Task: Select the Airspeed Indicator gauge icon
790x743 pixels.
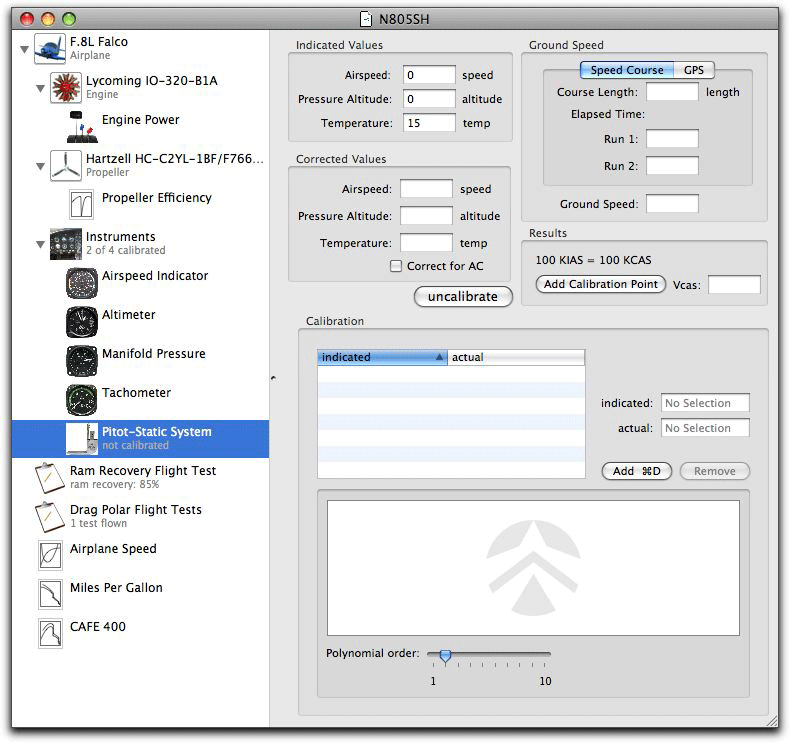Action: tap(82, 283)
